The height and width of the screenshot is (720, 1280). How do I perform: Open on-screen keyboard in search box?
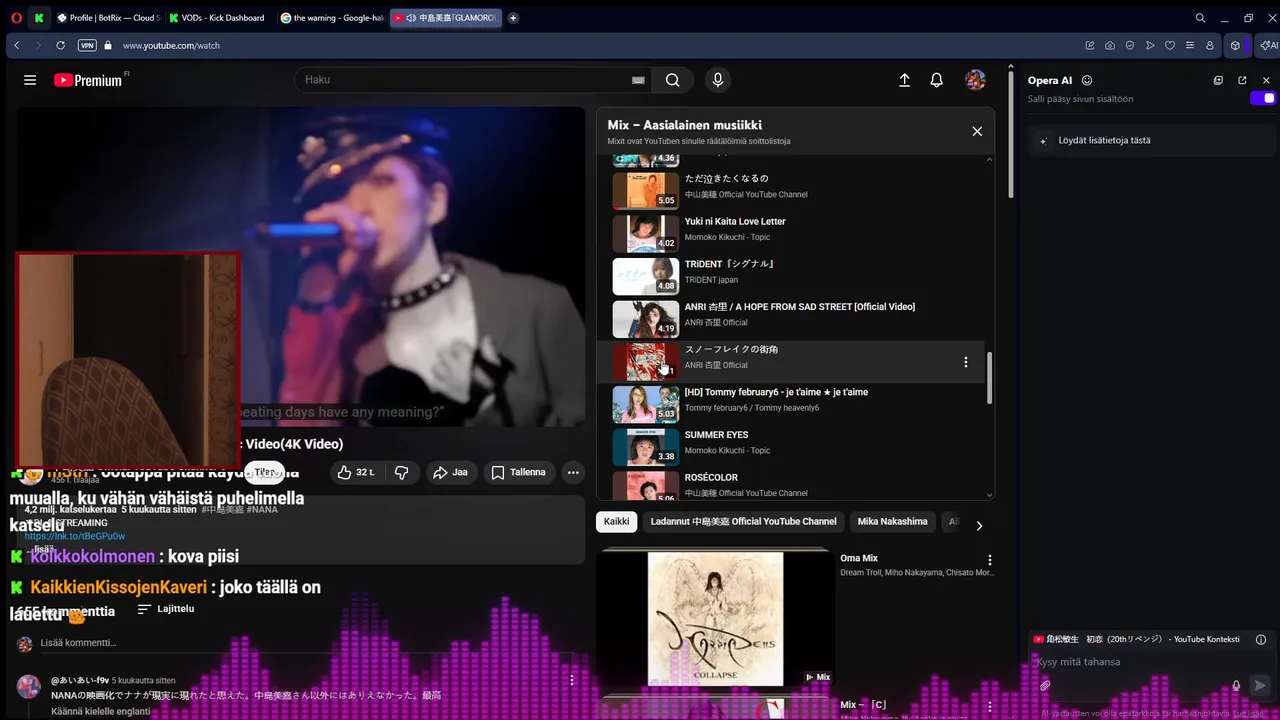click(638, 80)
